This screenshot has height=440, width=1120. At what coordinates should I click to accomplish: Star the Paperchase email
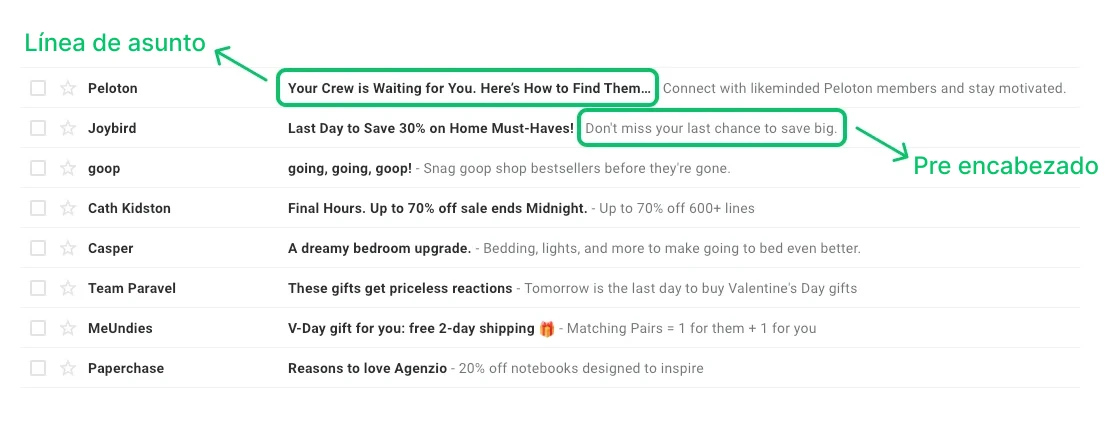[x=68, y=368]
